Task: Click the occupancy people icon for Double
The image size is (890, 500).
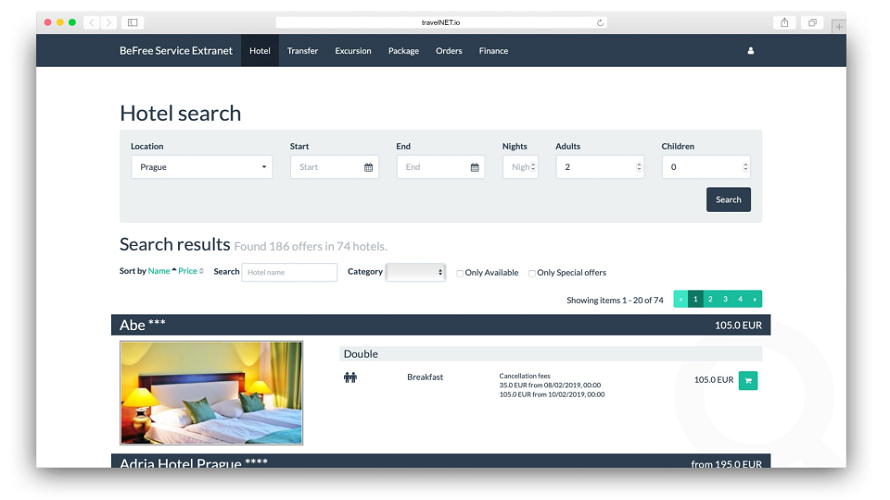Action: point(350,377)
